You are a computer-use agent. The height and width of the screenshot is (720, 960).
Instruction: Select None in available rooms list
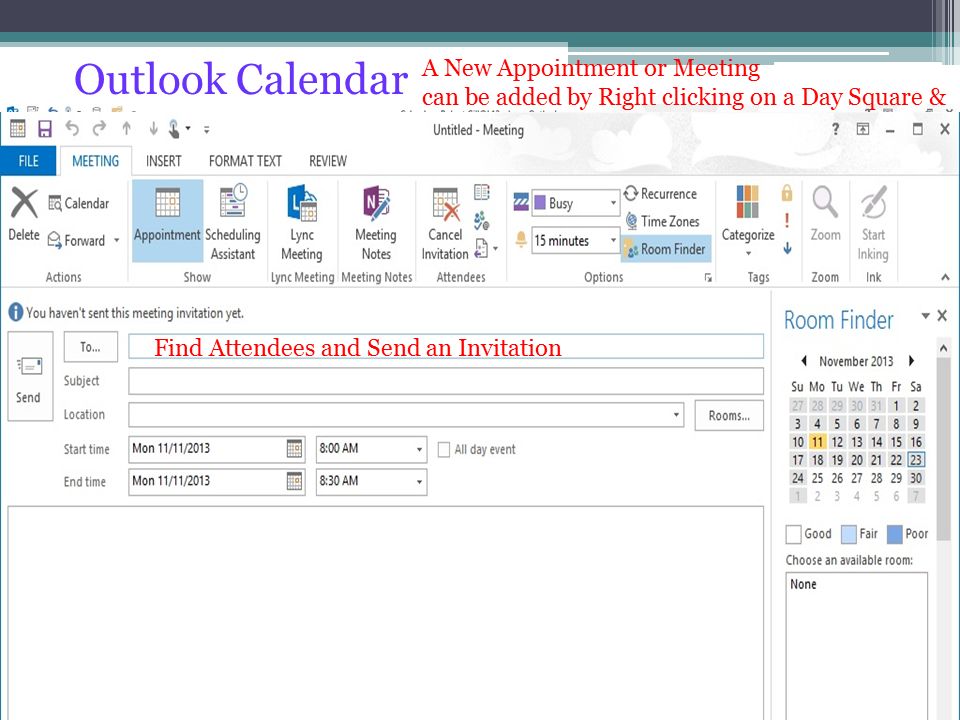tap(803, 584)
